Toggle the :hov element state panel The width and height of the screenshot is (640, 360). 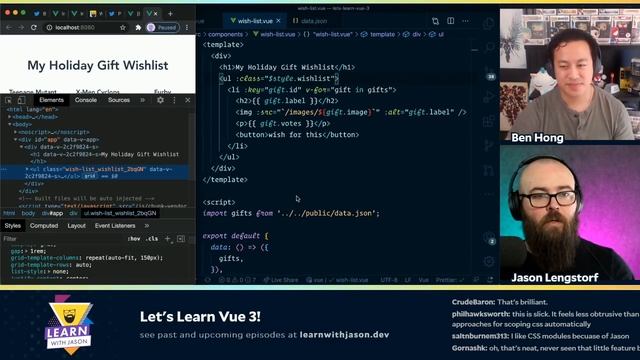click(134, 239)
